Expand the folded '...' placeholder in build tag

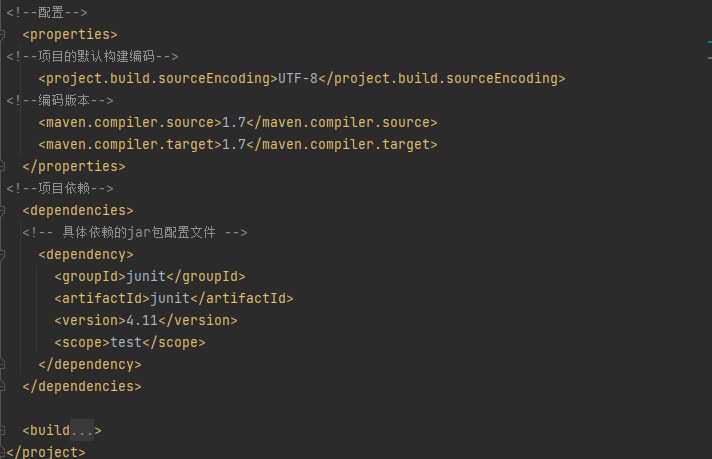(82, 431)
